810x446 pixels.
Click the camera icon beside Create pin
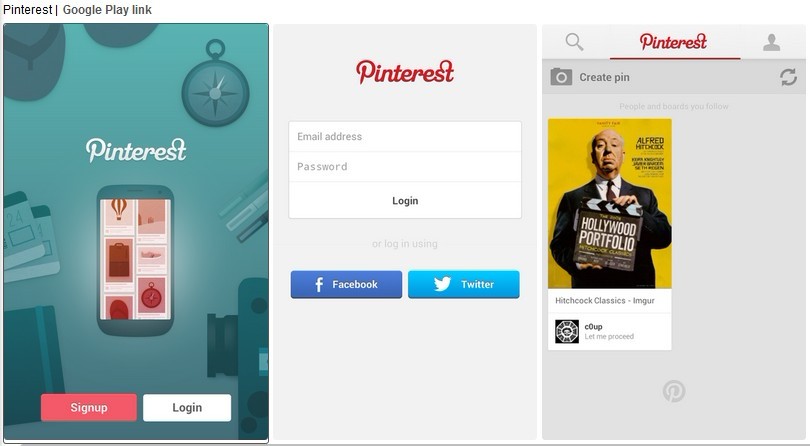(x=561, y=77)
